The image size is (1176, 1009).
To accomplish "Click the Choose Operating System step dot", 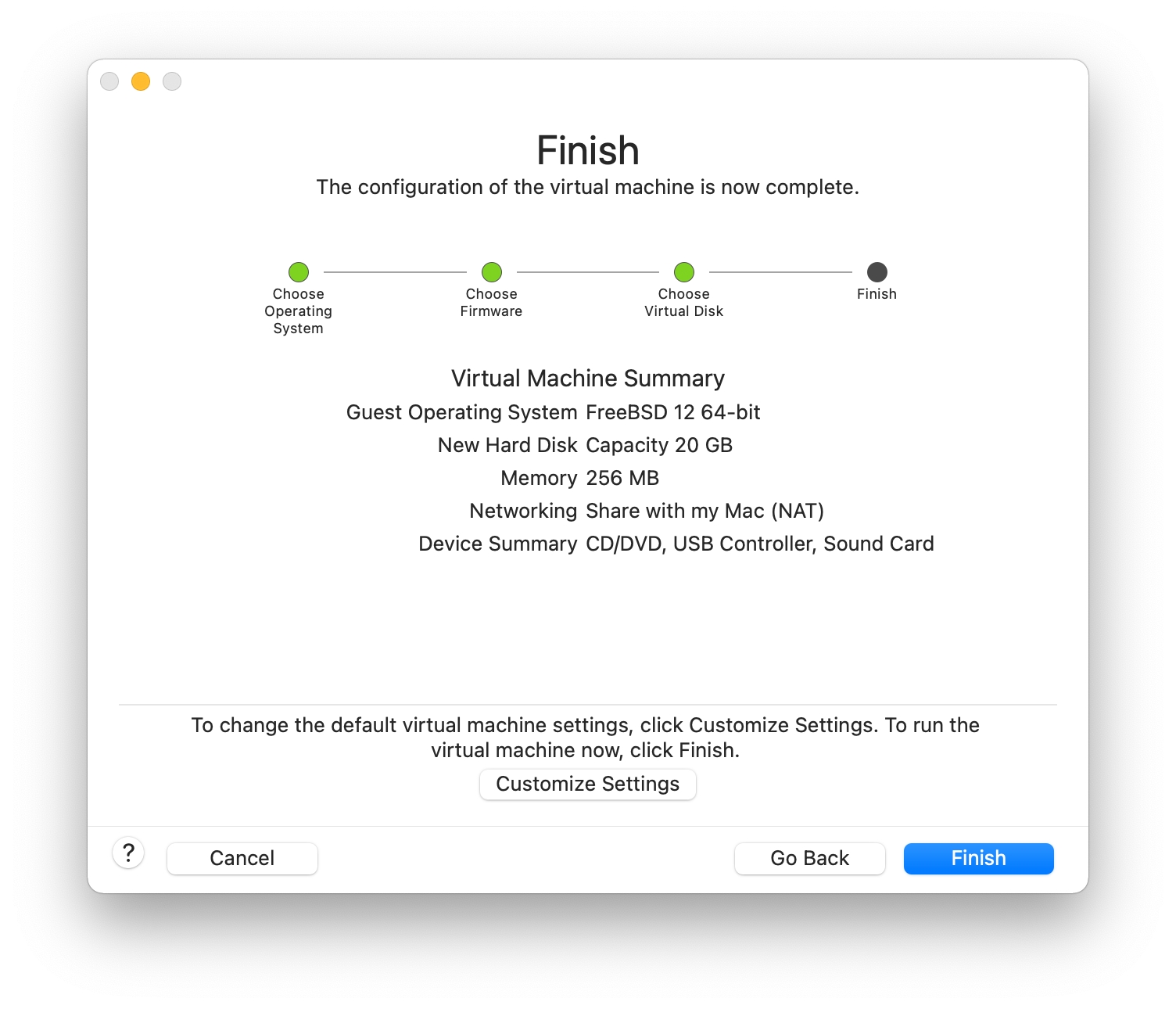I will (x=299, y=272).
